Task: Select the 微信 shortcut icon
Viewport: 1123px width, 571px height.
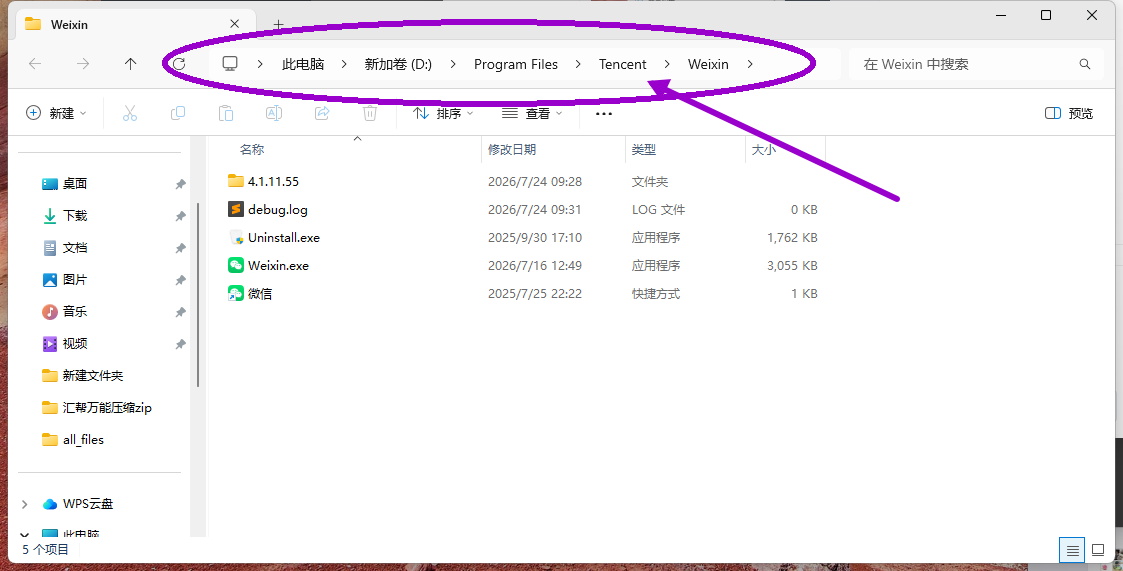Action: pos(236,293)
